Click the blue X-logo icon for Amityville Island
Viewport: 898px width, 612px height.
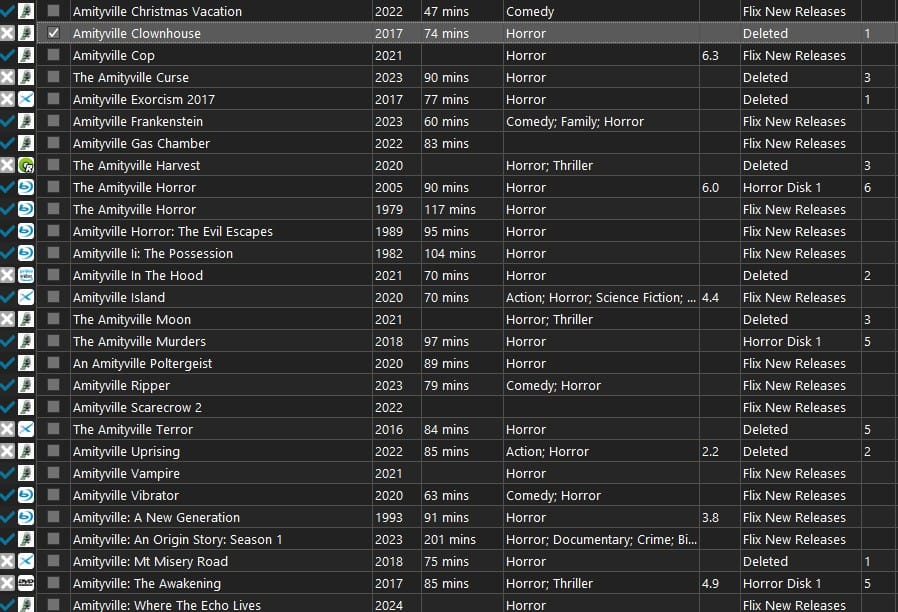pyautogui.click(x=26, y=298)
